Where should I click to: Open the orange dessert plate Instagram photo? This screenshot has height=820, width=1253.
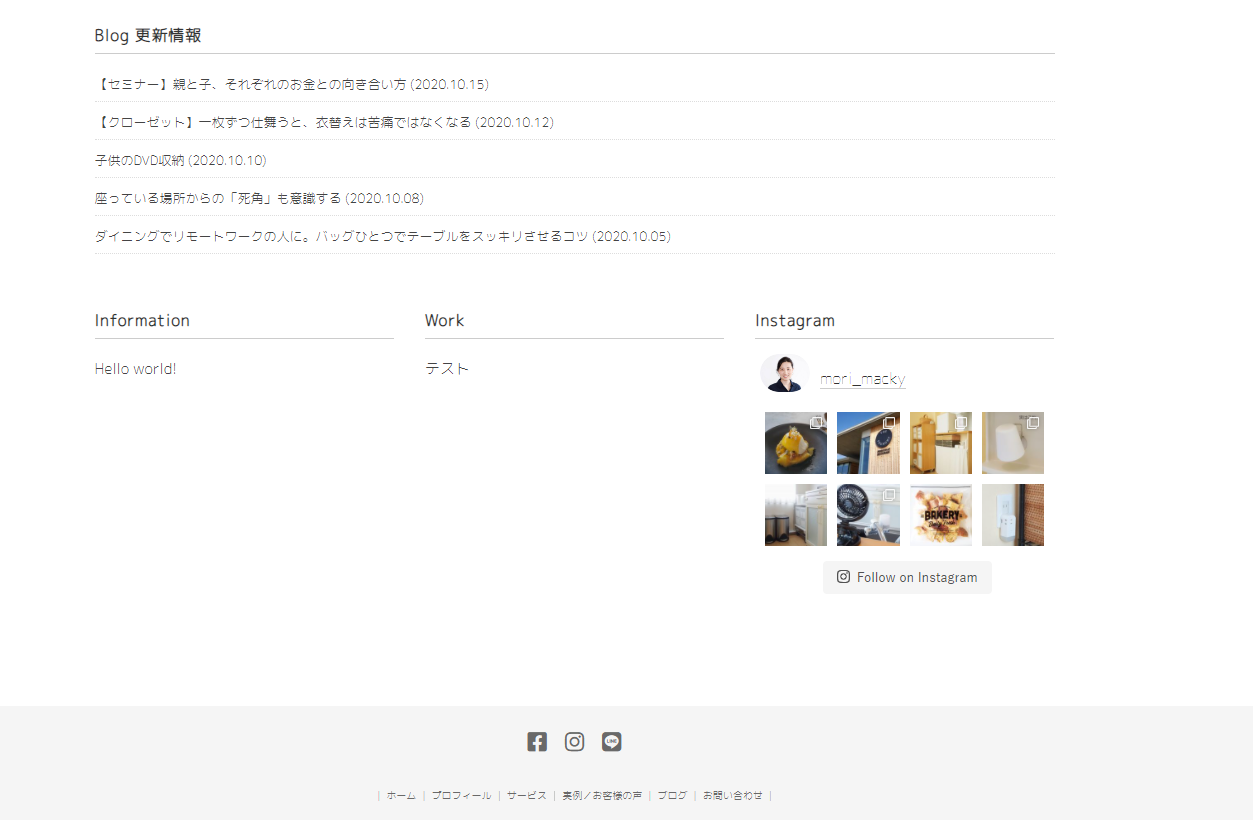pos(796,443)
